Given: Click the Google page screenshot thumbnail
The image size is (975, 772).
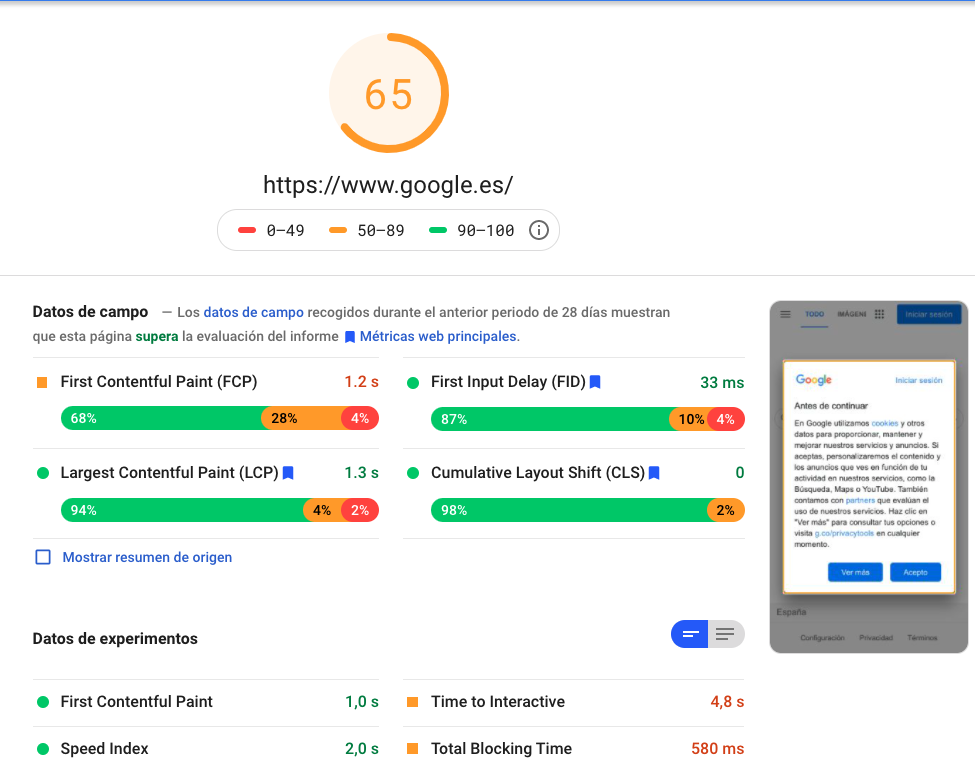Looking at the screenshot, I should pyautogui.click(x=869, y=477).
